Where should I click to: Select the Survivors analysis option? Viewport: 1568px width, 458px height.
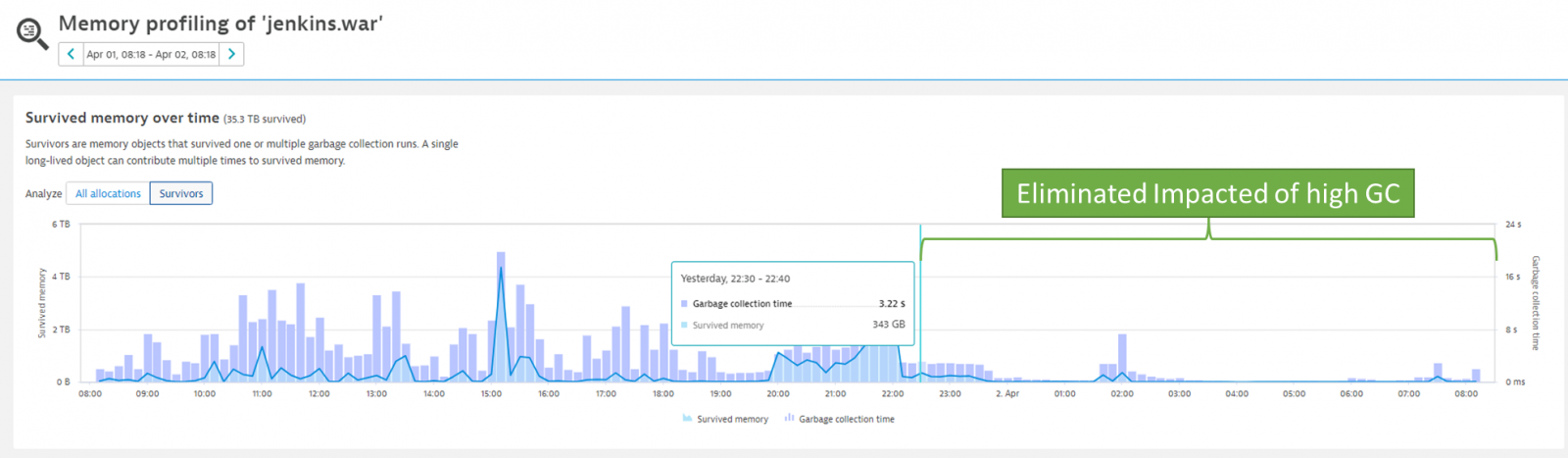tap(181, 193)
